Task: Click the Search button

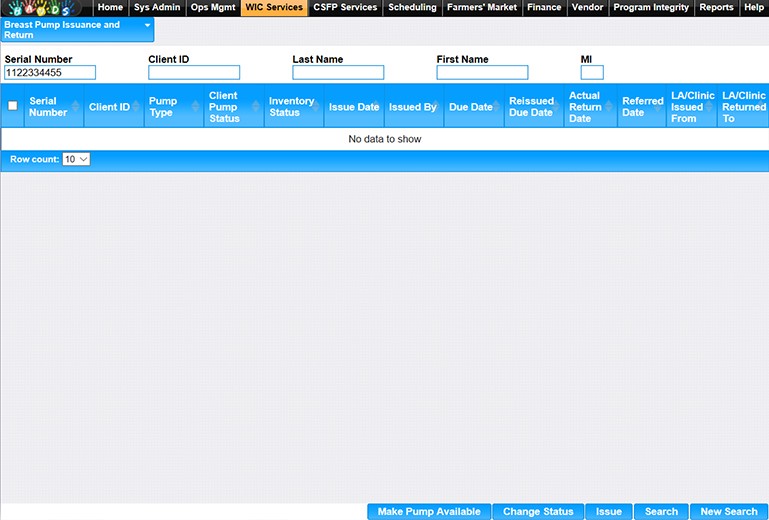Action: coord(661,512)
